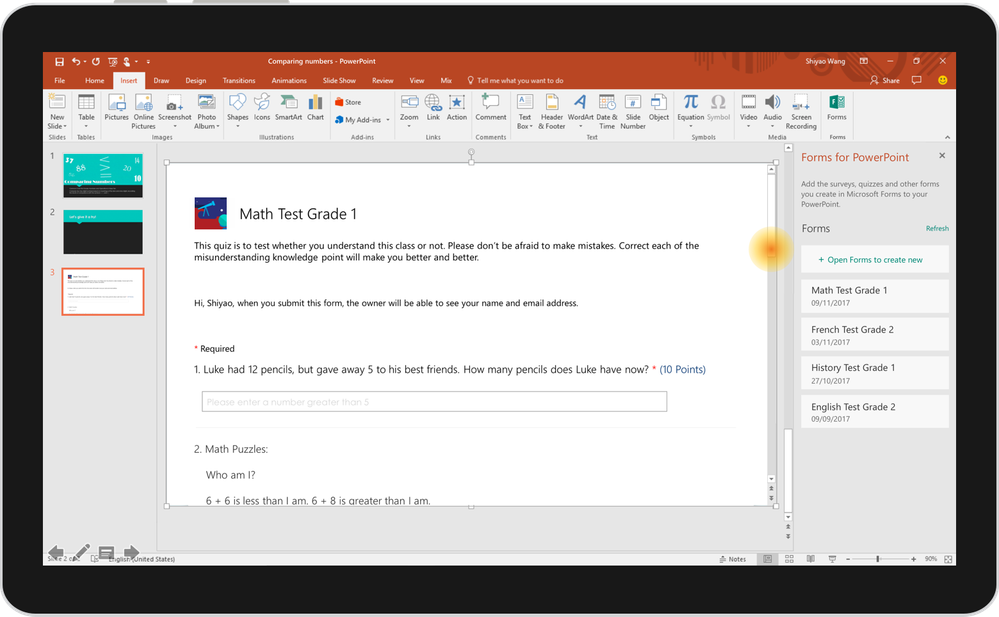Undo the last action

[x=76, y=62]
